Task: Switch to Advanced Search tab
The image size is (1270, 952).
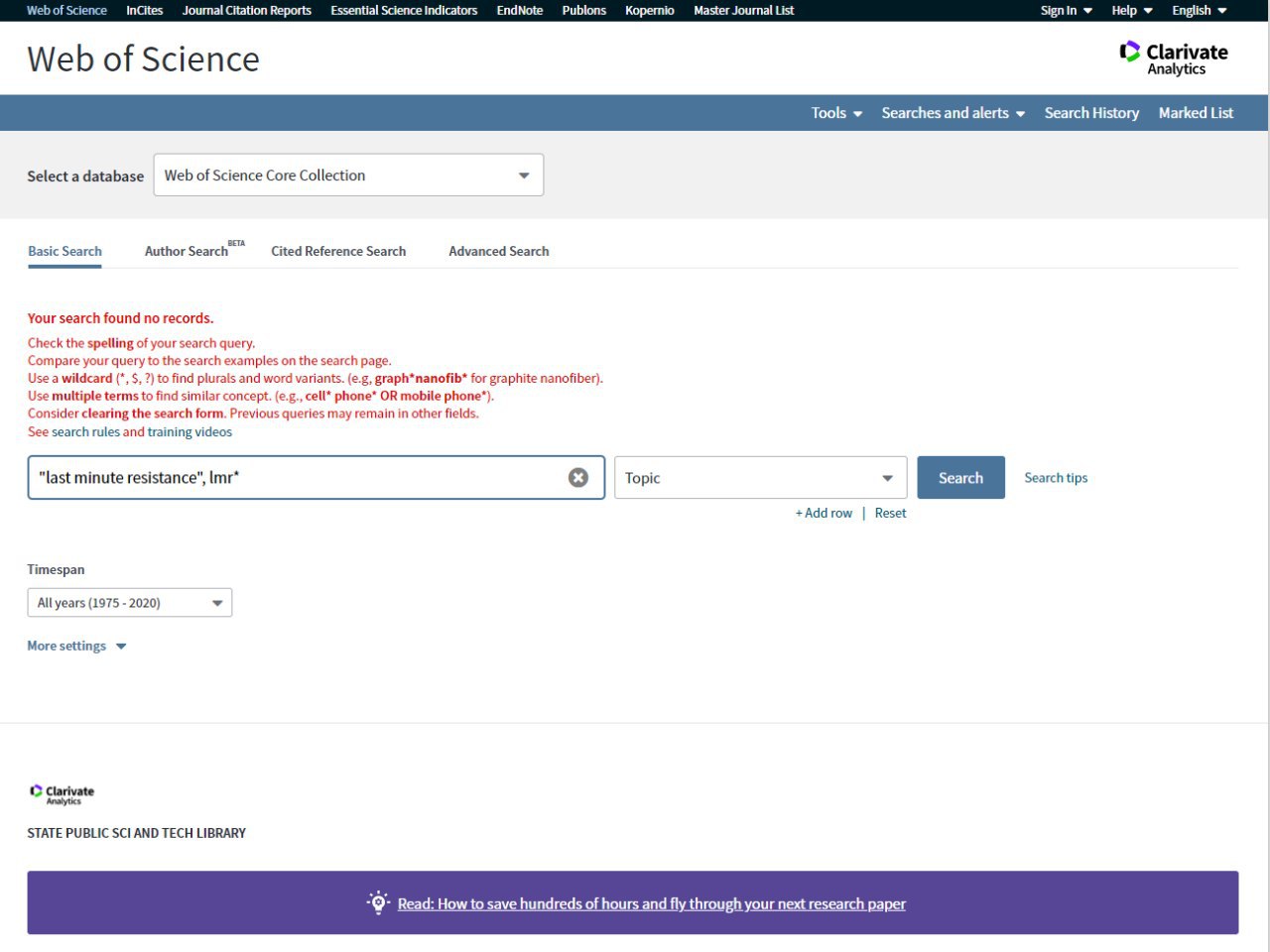Action: click(x=499, y=251)
